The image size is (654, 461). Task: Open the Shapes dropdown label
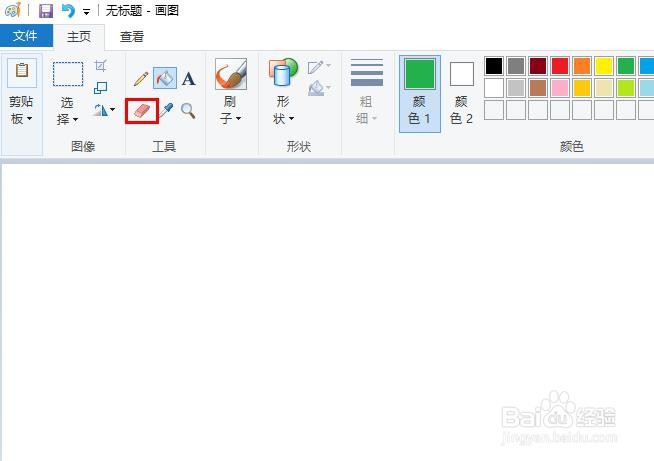tap(283, 110)
